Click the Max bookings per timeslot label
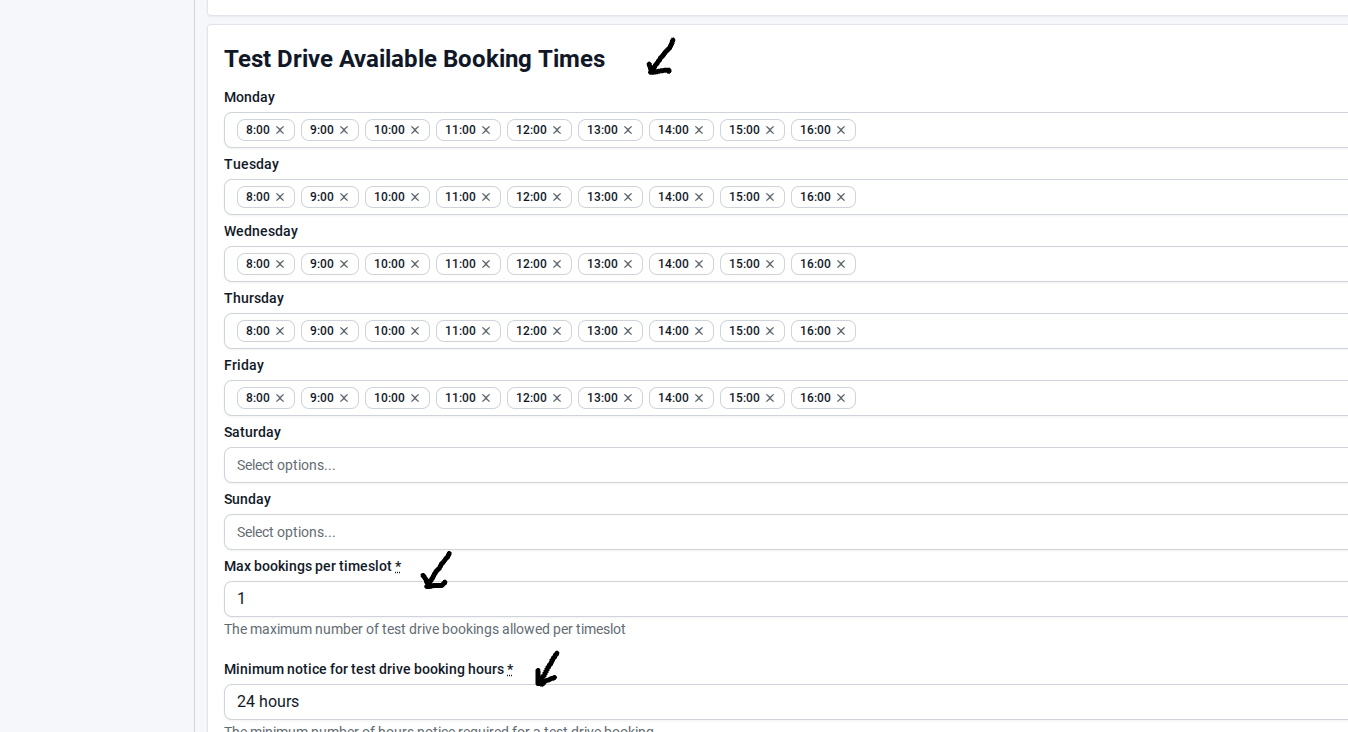Viewport: 1348px width, 732px height. 307,566
